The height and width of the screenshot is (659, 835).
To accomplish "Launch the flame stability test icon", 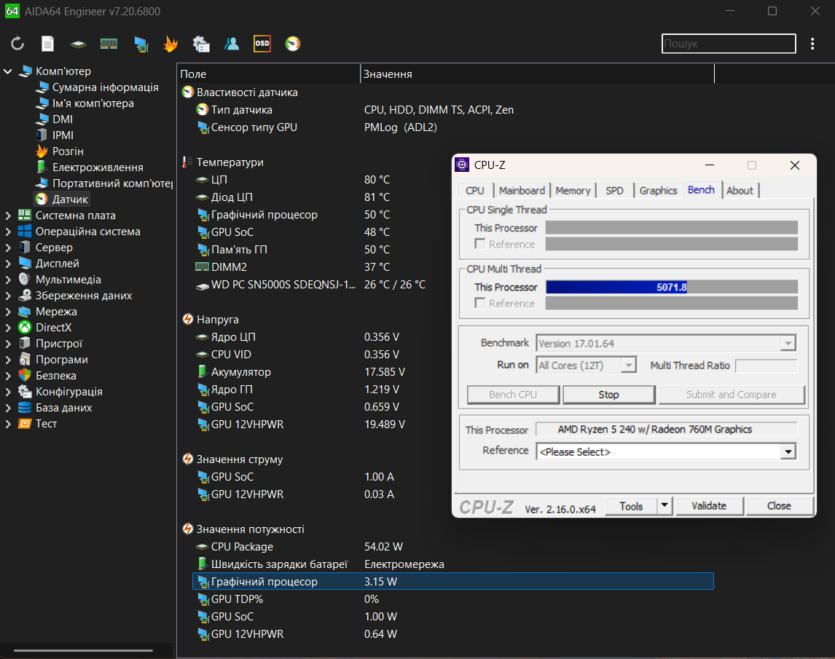I will [x=171, y=44].
